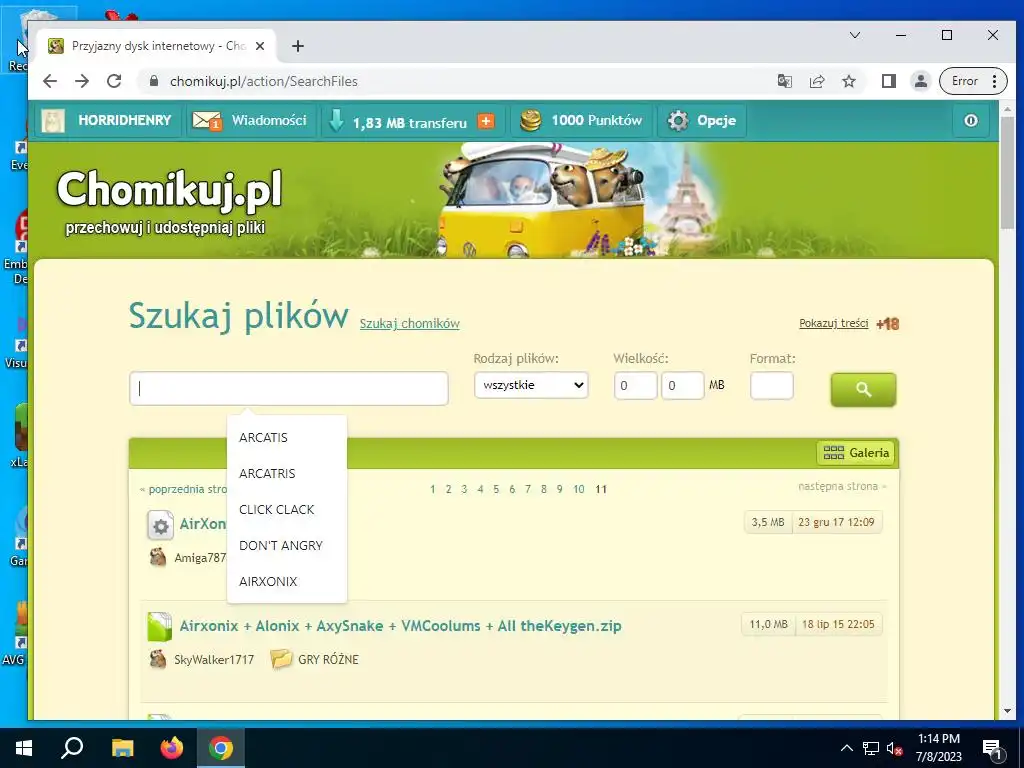Screen dimensions: 1024x768
Task: Click the transfer download arrow icon
Action: pos(336,121)
